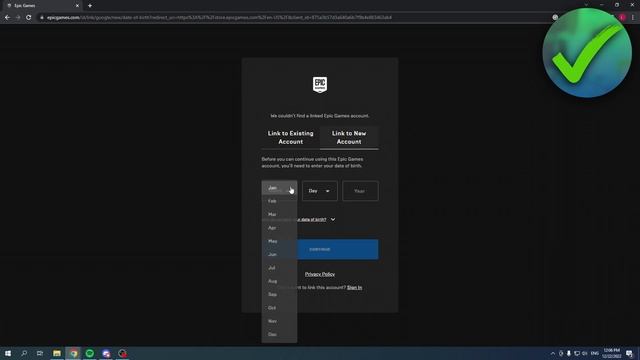
Task: Open a new browser tab with the plus
Action: pos(90,6)
